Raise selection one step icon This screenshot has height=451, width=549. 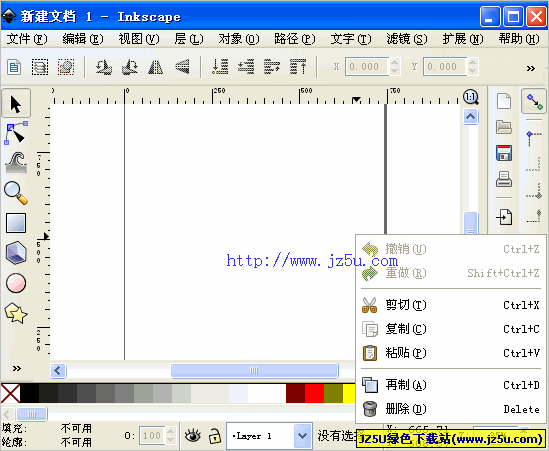[272, 67]
